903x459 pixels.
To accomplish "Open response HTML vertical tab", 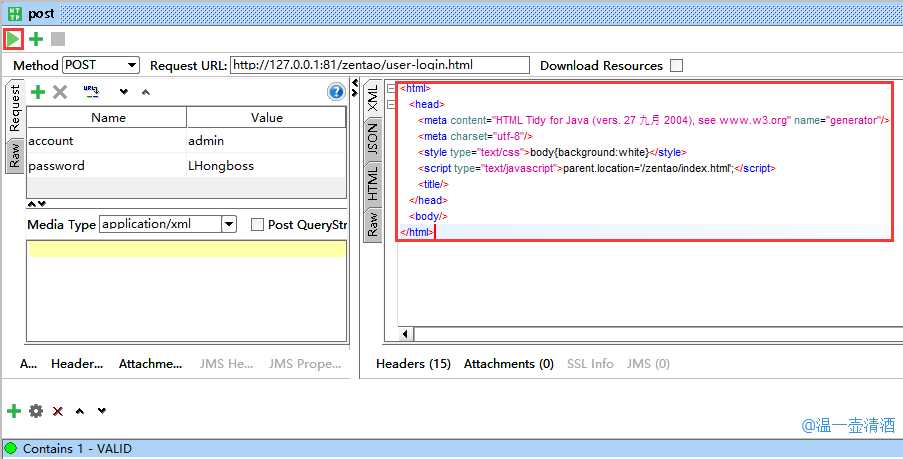I will point(373,183).
